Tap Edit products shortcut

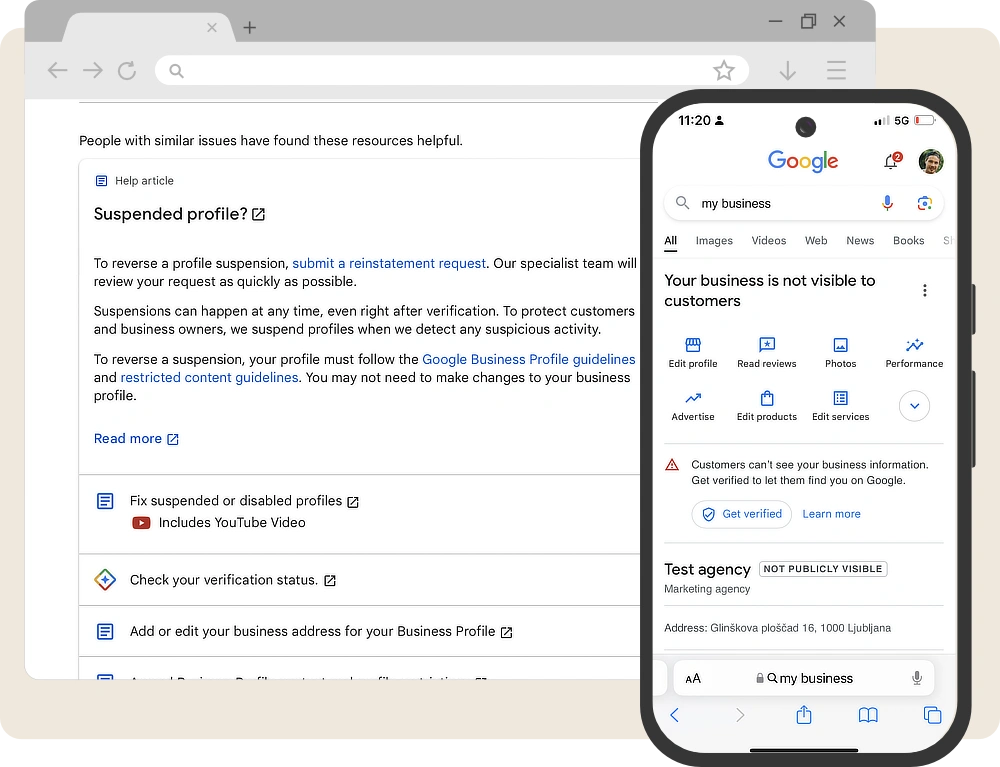(767, 406)
